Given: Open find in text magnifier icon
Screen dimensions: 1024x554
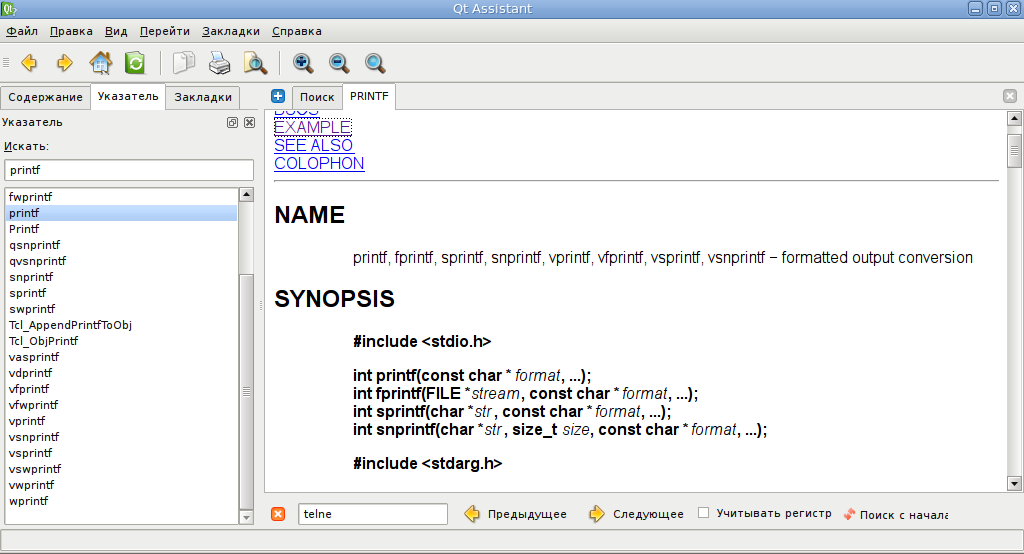Looking at the screenshot, I should (x=255, y=63).
